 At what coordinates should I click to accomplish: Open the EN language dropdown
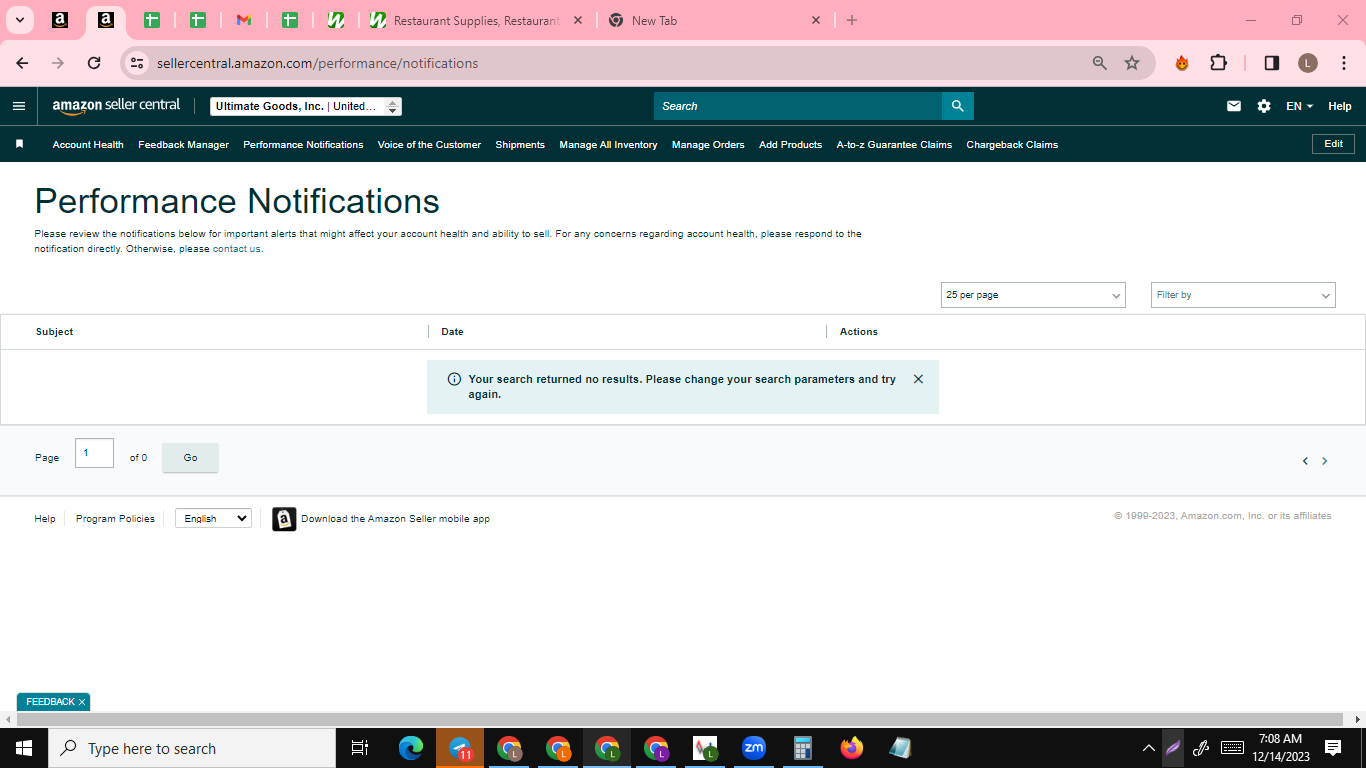point(1299,106)
